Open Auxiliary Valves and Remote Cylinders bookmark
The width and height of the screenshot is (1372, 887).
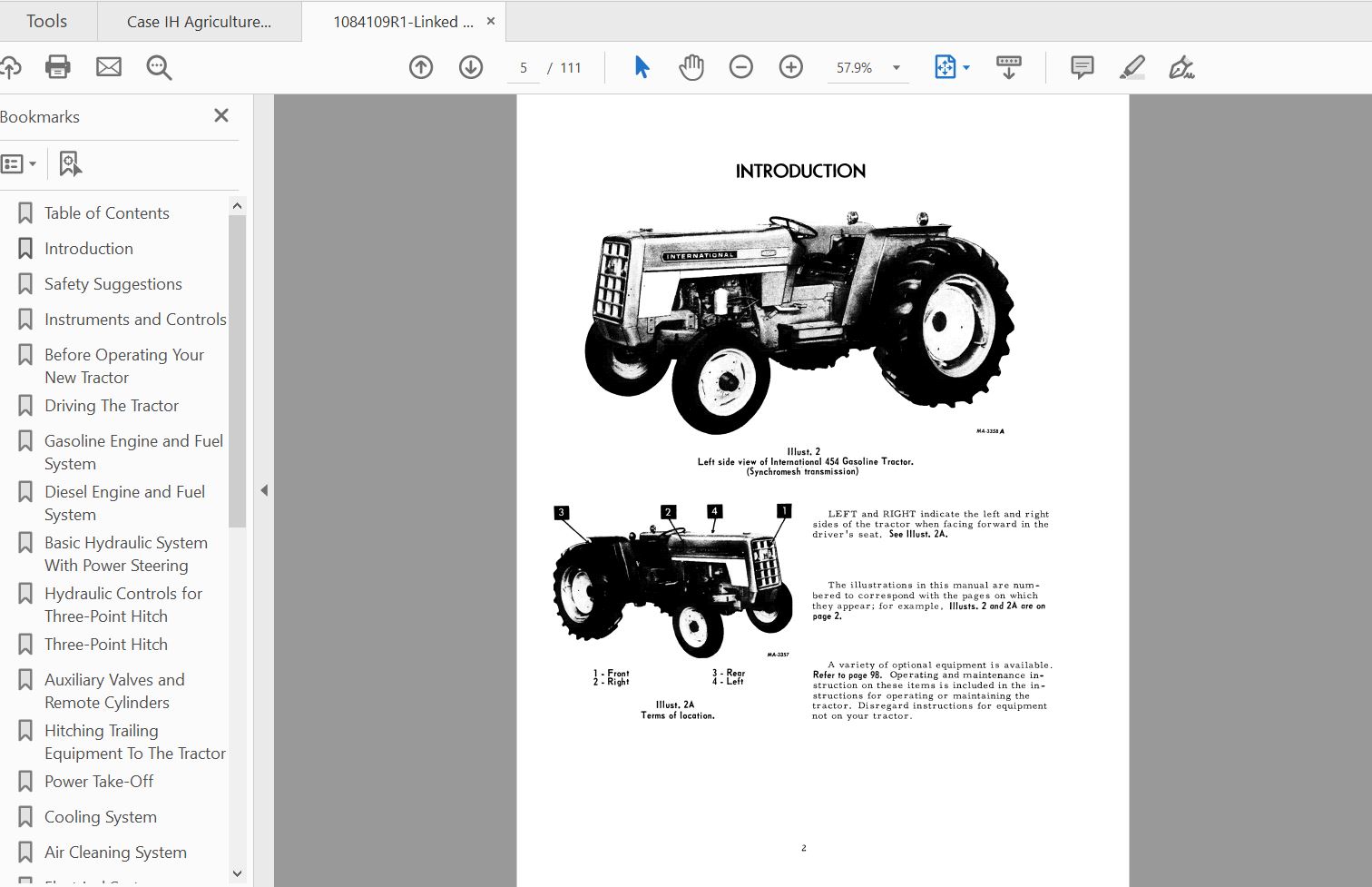[114, 691]
